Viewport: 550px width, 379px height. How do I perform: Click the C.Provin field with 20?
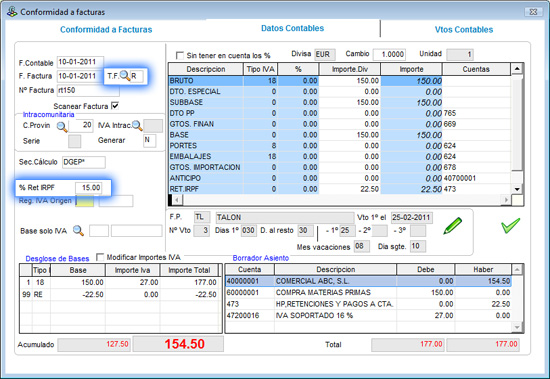point(81,125)
